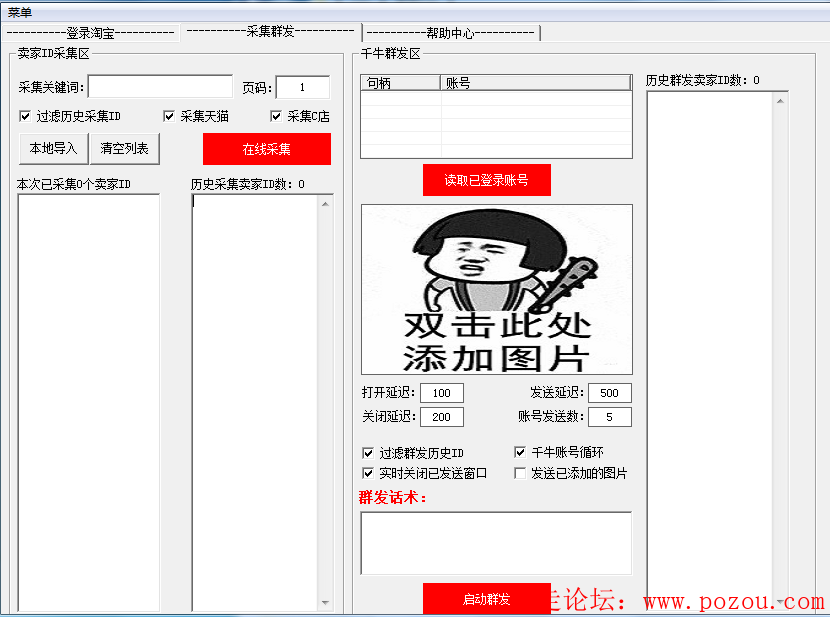Viewport: 830px width, 617px height.
Task: Start collecting with the 在线采集 button
Action: coord(267,149)
